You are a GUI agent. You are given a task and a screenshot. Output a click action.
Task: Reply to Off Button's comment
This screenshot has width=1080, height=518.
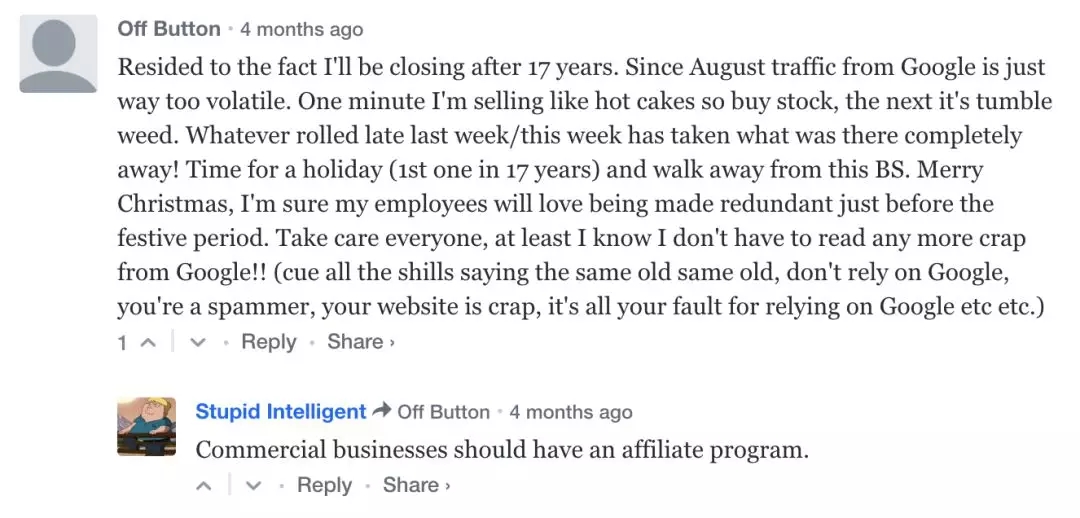point(268,342)
